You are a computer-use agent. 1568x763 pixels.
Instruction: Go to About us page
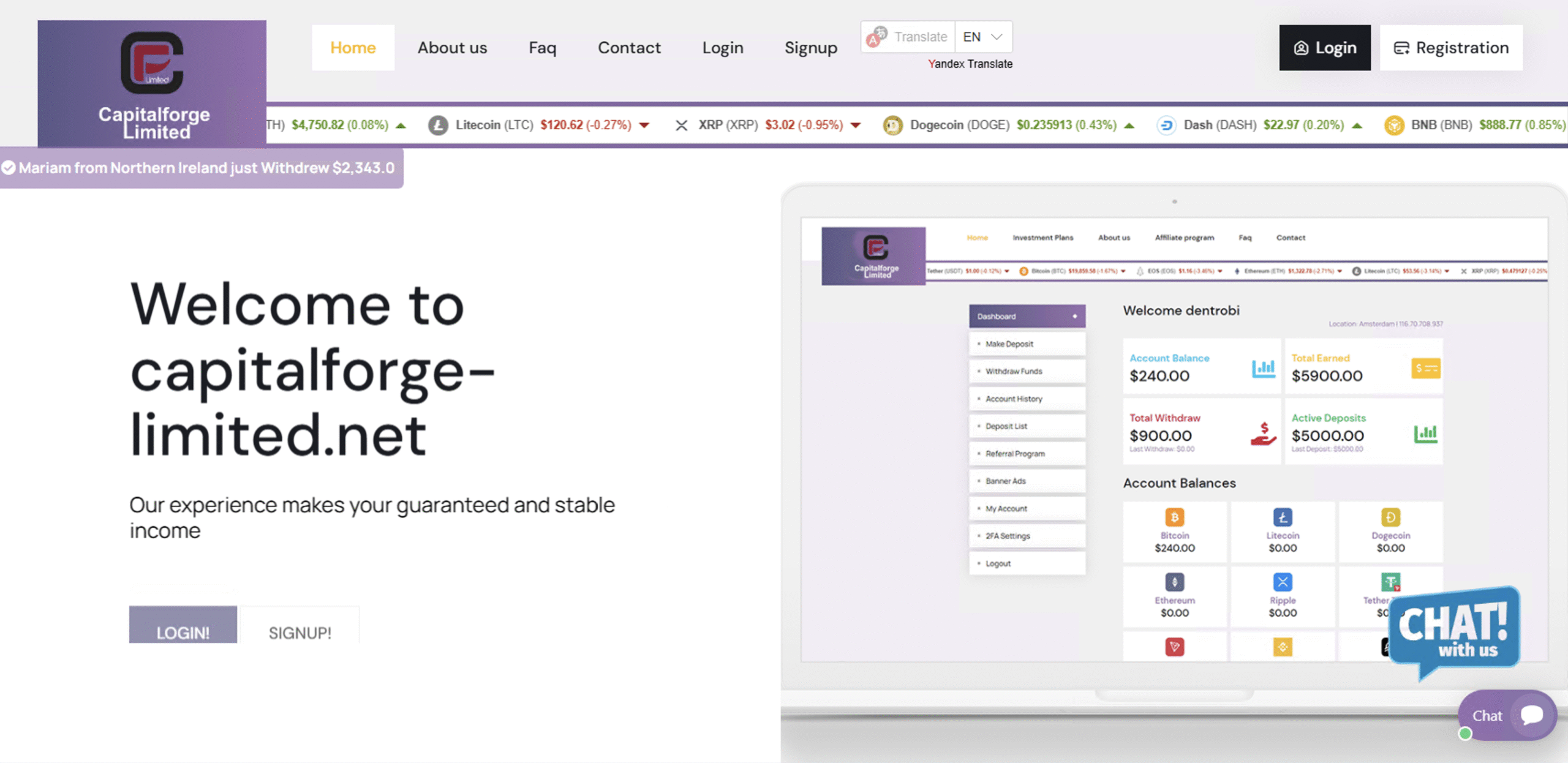(x=452, y=48)
